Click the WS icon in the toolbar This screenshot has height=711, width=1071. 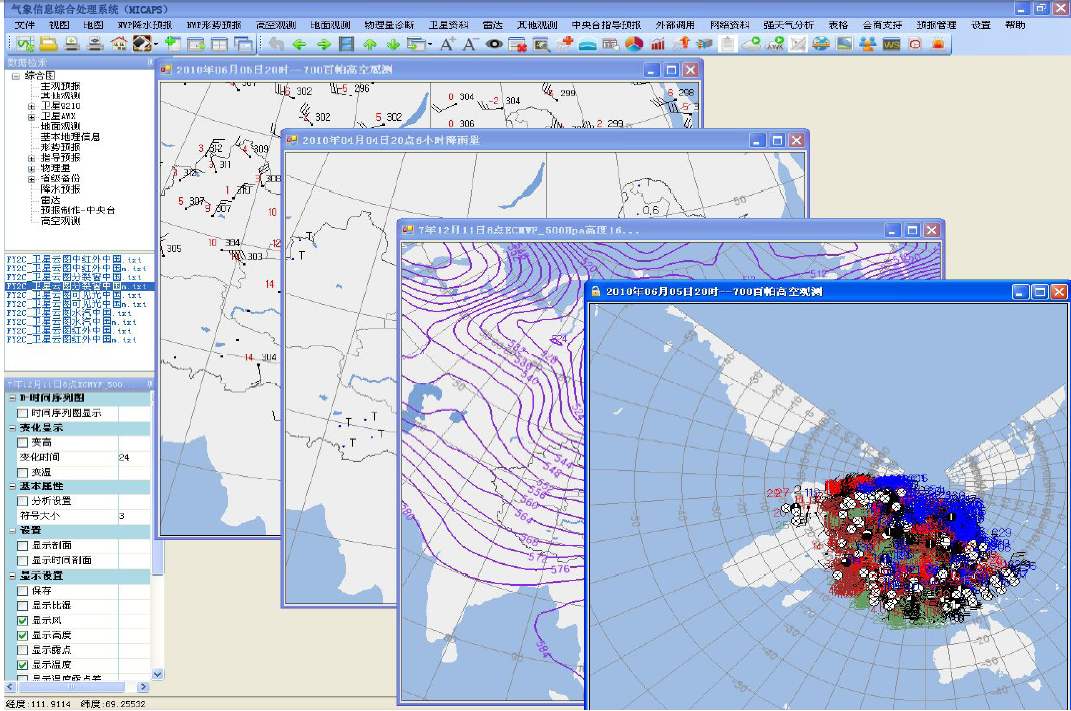[891, 44]
